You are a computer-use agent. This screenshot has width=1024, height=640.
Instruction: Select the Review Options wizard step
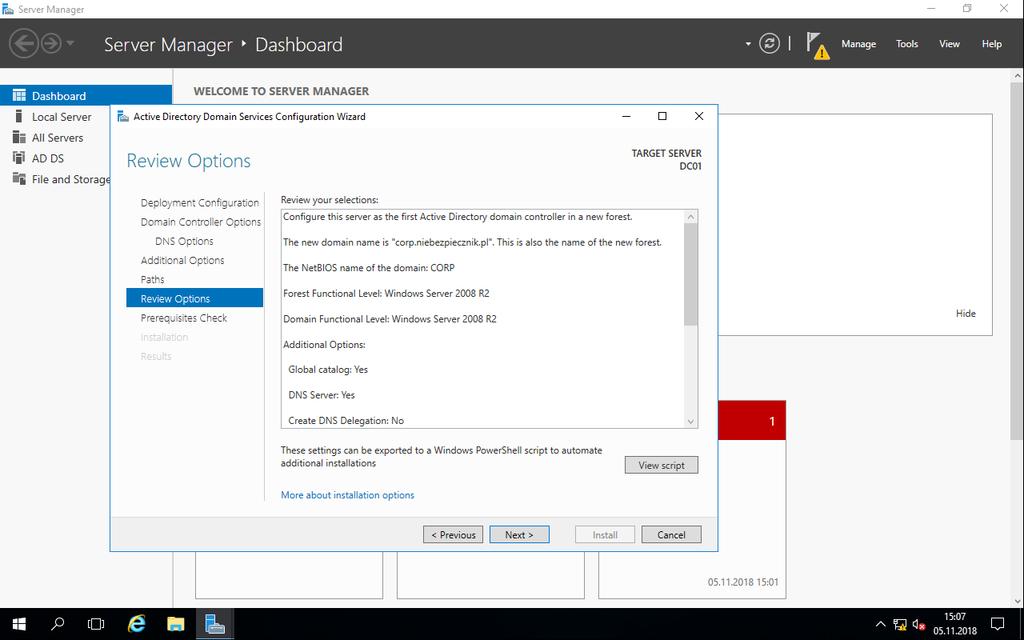pyautogui.click(x=195, y=298)
